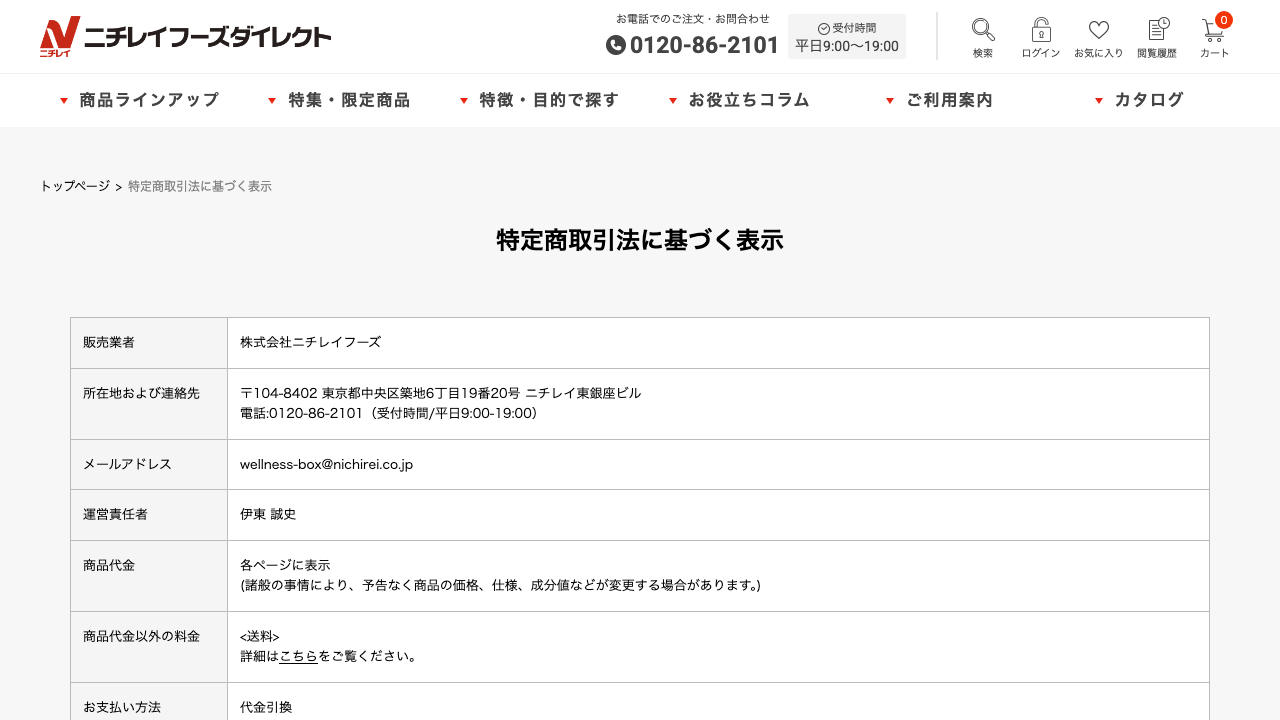
Task: Select the 所在地および連絡先 row label
Action: click(x=141, y=393)
